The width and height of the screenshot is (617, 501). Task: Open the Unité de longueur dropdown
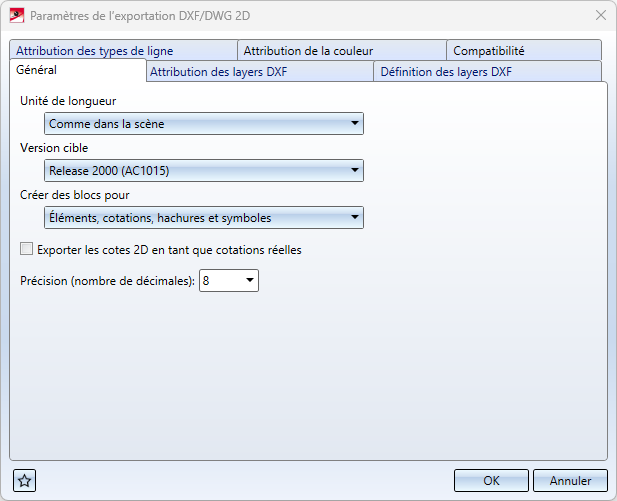coord(355,124)
